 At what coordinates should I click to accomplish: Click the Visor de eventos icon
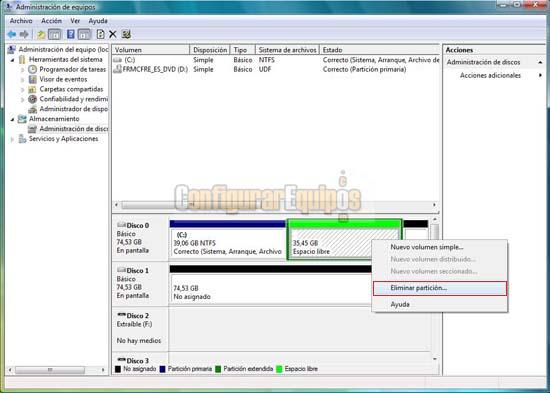tap(33, 79)
